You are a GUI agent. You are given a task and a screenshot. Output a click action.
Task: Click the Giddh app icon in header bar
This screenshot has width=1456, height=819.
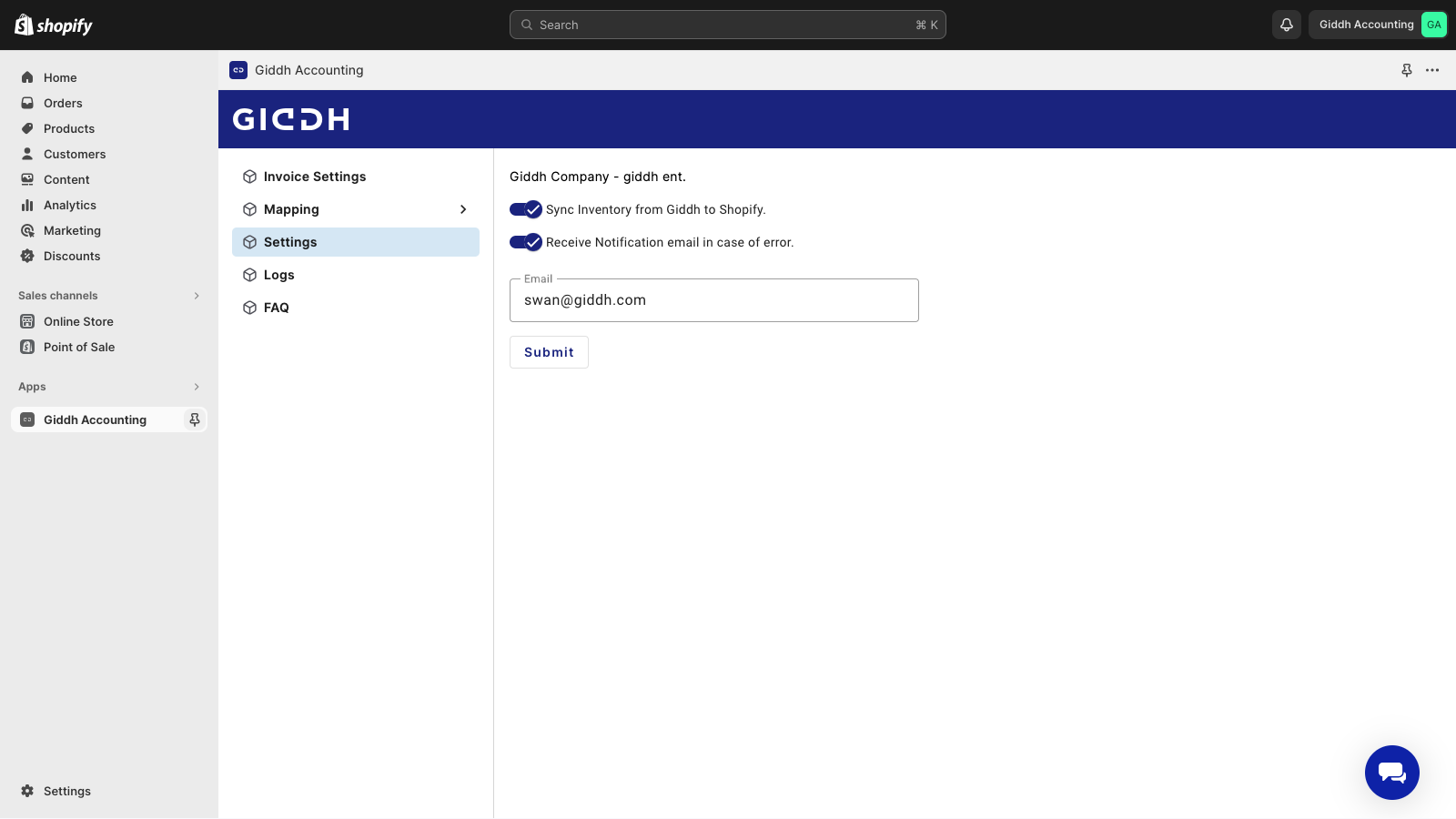tap(238, 70)
